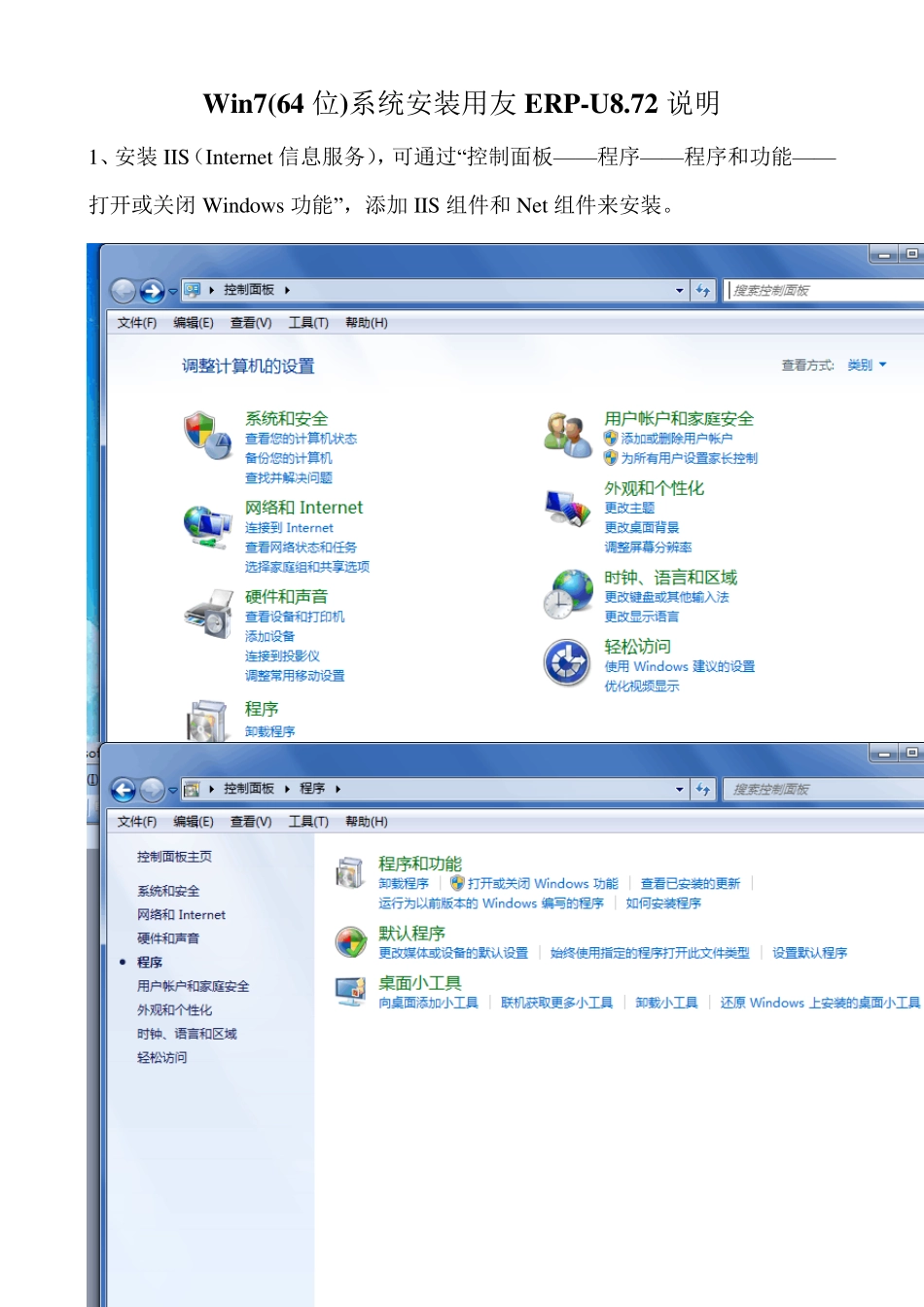Click Forward arrow in upper Control Panel window

click(152, 290)
